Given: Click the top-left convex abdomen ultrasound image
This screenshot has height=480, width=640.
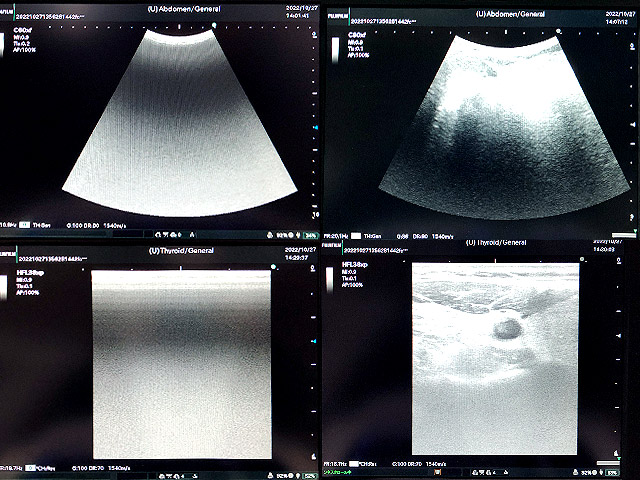Looking at the screenshot, I should pyautogui.click(x=180, y=122).
